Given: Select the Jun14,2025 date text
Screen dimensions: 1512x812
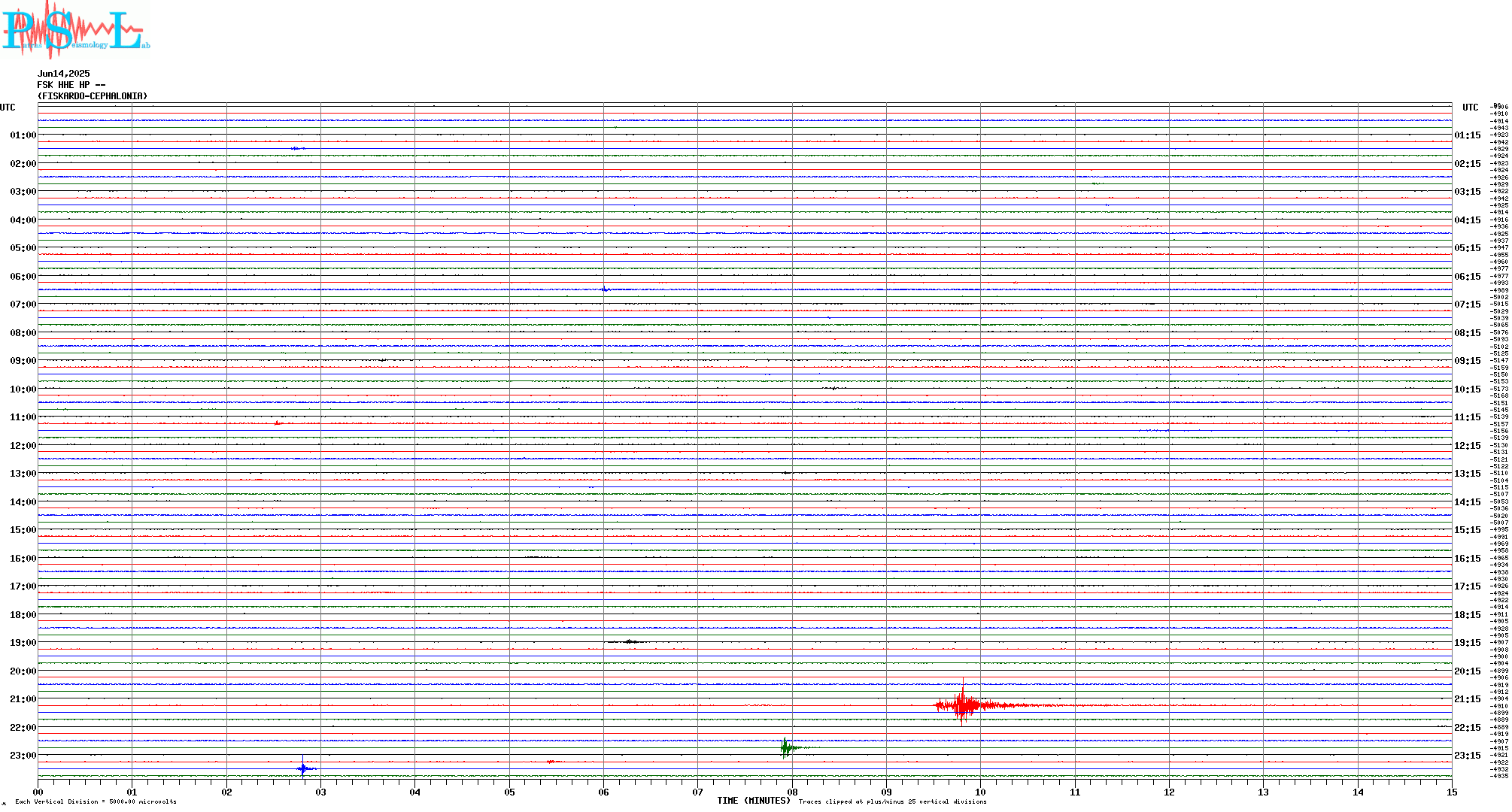Looking at the screenshot, I should 64,74.
